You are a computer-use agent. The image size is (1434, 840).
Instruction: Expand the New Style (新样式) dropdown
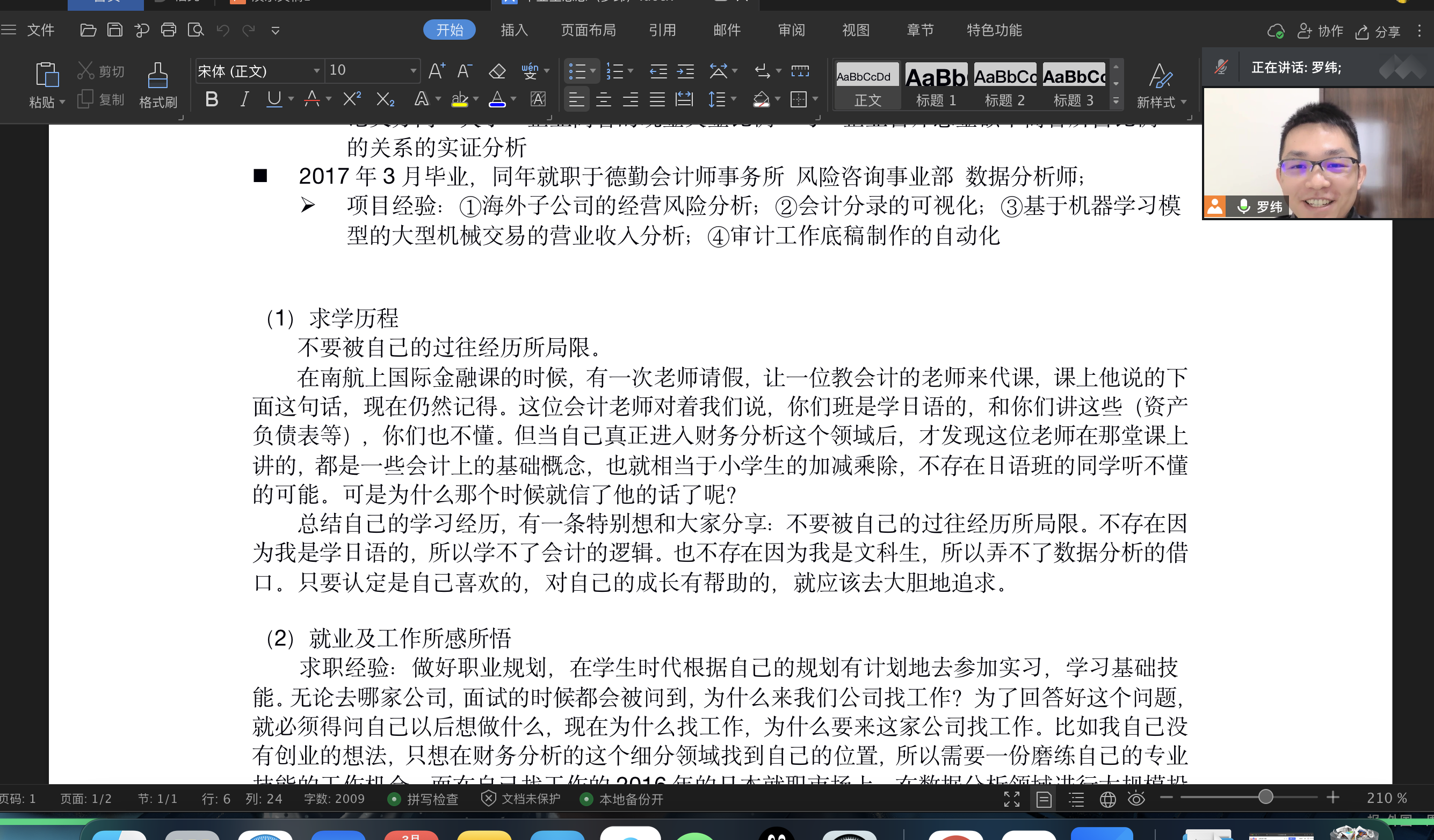coord(1184,102)
